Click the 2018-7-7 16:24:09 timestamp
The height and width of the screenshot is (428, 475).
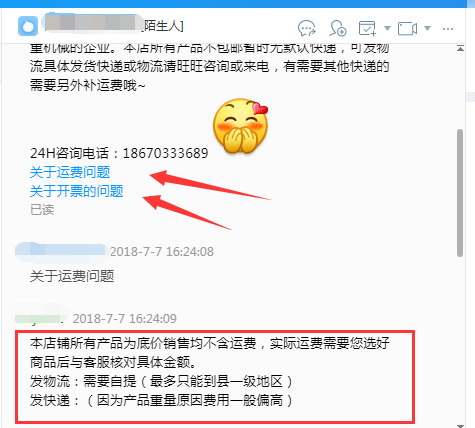(125, 319)
